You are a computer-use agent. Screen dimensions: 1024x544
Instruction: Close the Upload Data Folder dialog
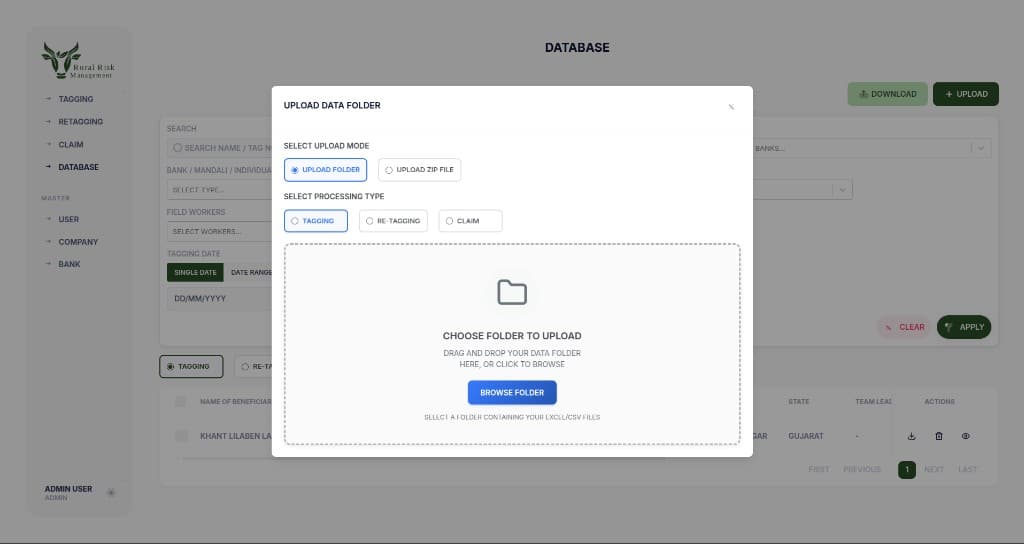pyautogui.click(x=731, y=106)
